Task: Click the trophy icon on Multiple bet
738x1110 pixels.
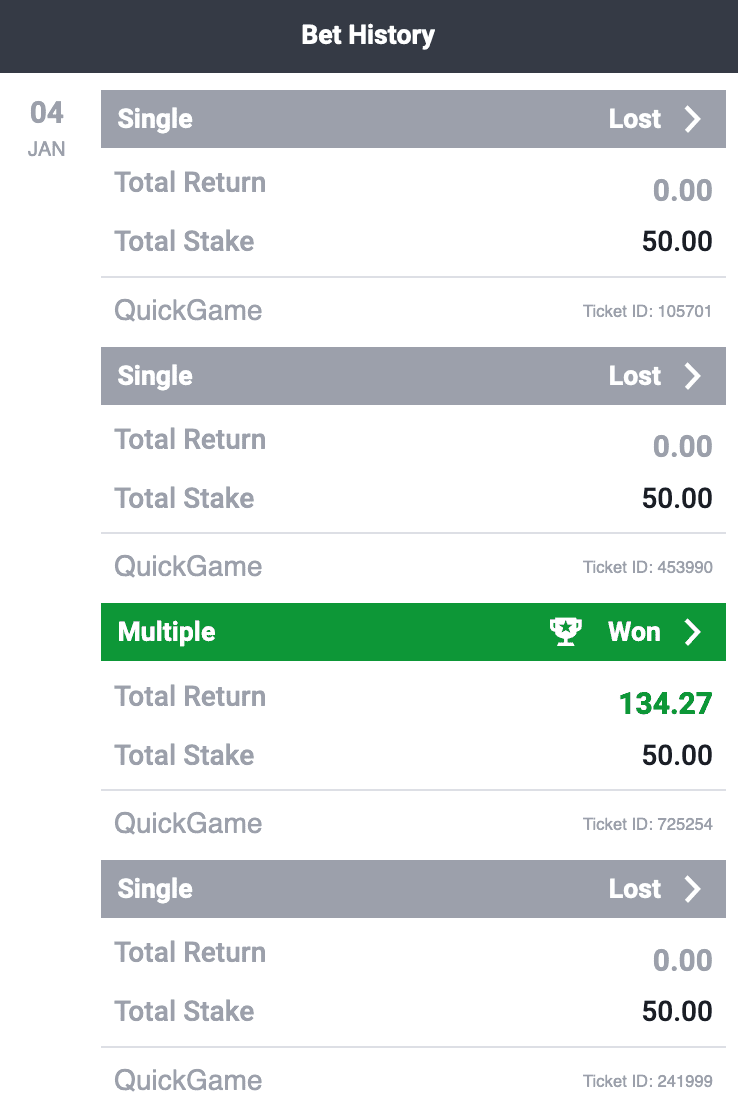Action: click(565, 631)
